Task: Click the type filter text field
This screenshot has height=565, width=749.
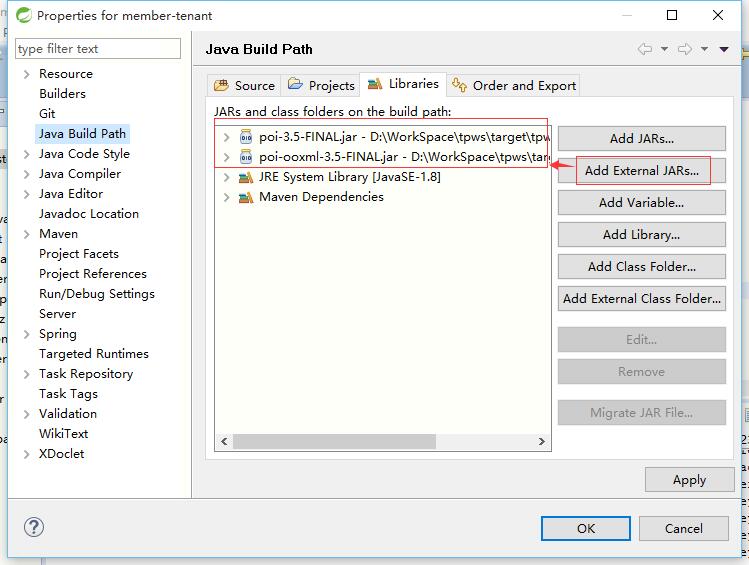Action: click(98, 49)
